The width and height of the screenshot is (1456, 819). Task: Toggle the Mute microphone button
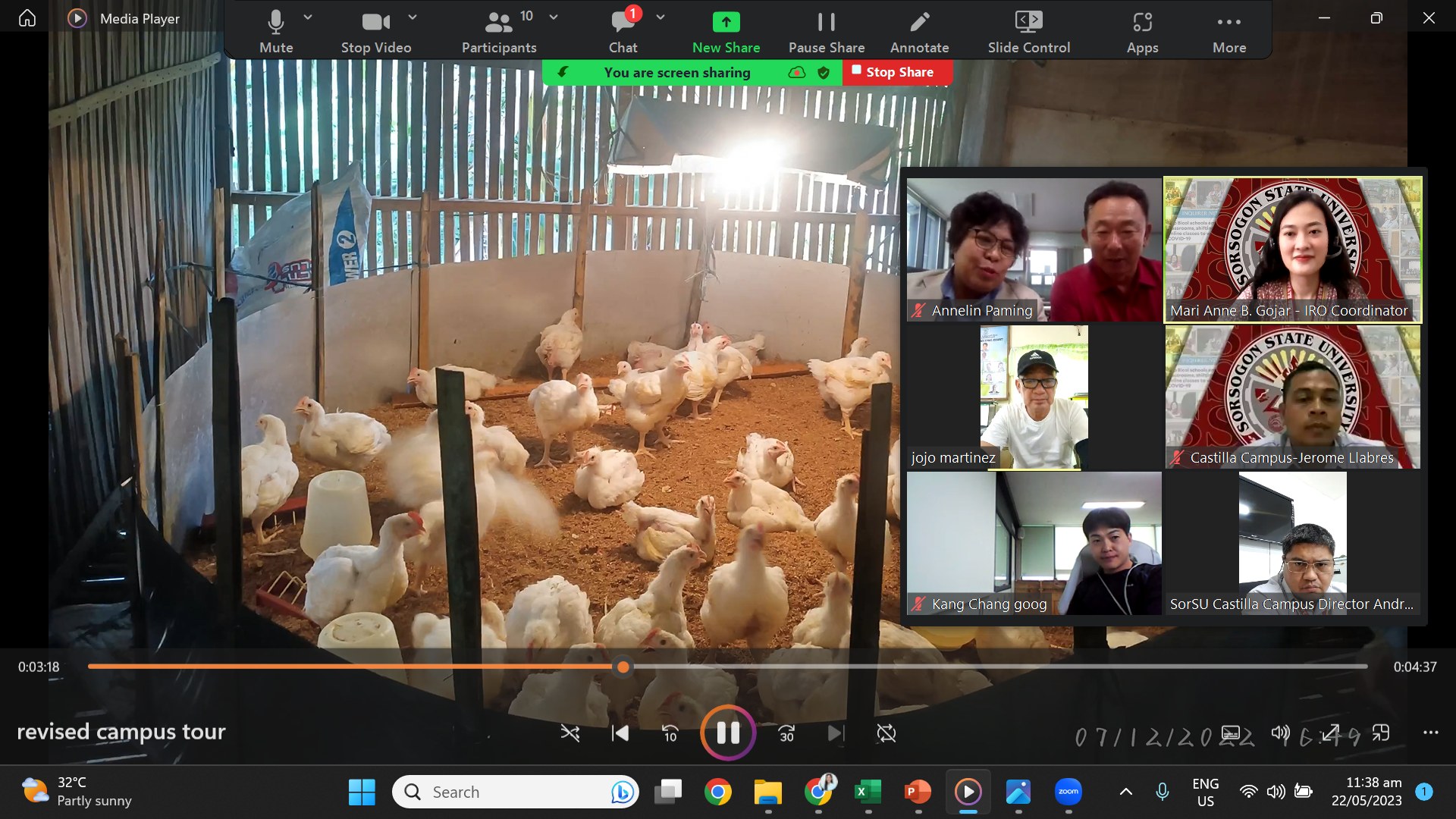(276, 23)
